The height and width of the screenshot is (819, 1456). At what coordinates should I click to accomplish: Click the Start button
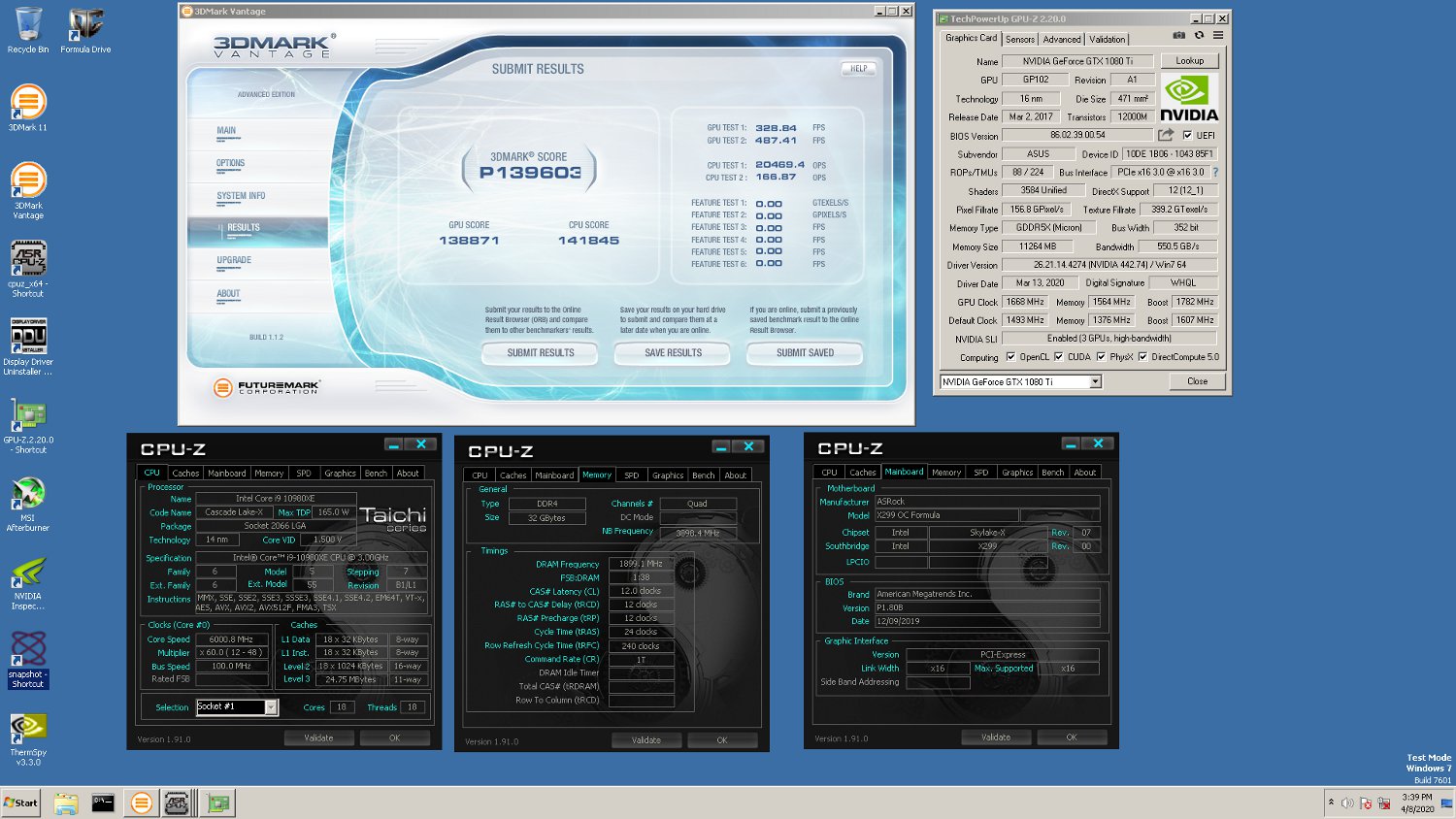tap(21, 803)
